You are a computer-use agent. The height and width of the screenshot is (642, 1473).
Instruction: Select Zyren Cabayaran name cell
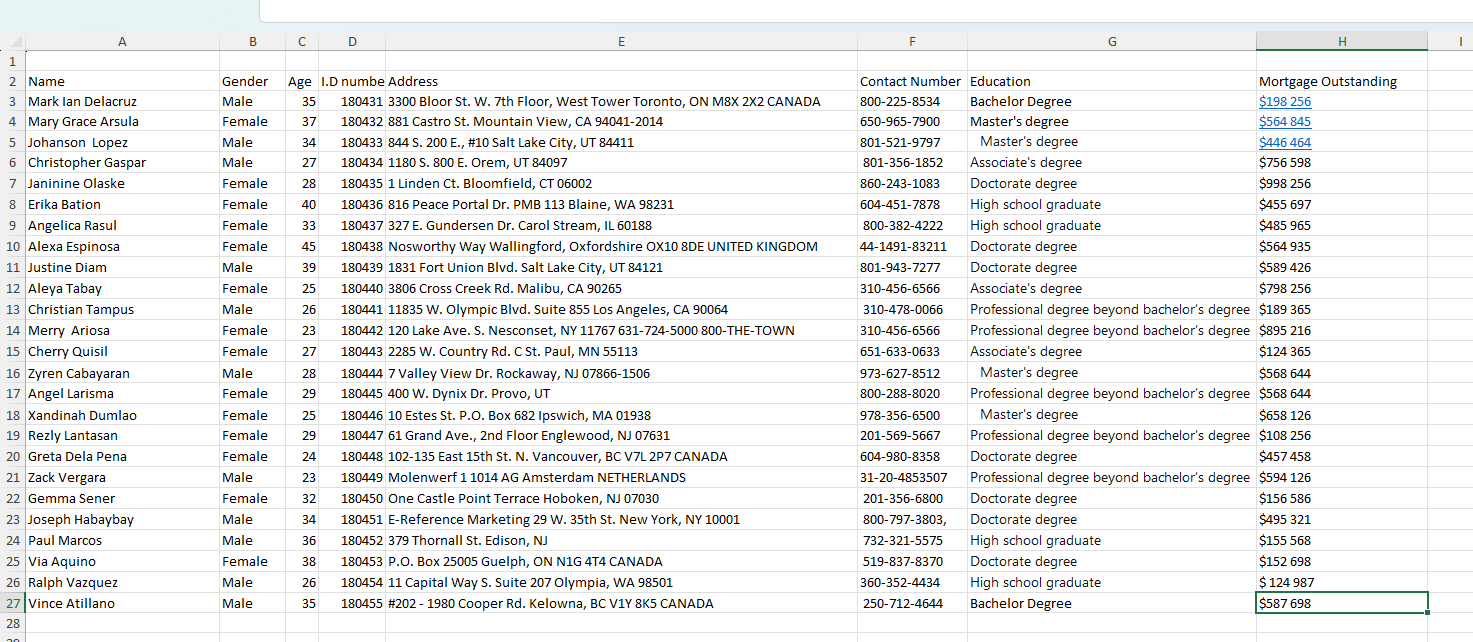click(x=122, y=372)
